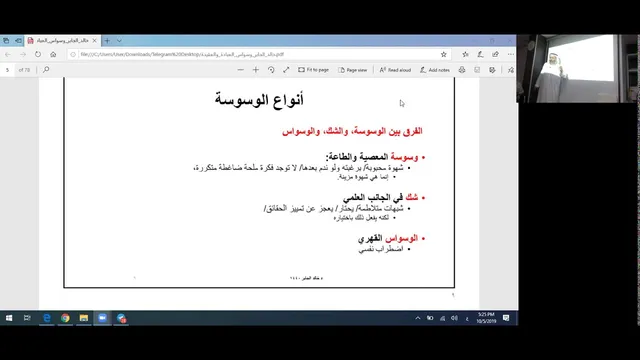Viewport: 640px width, 360px height.
Task: Open the Page view dropdown
Action: click(353, 70)
